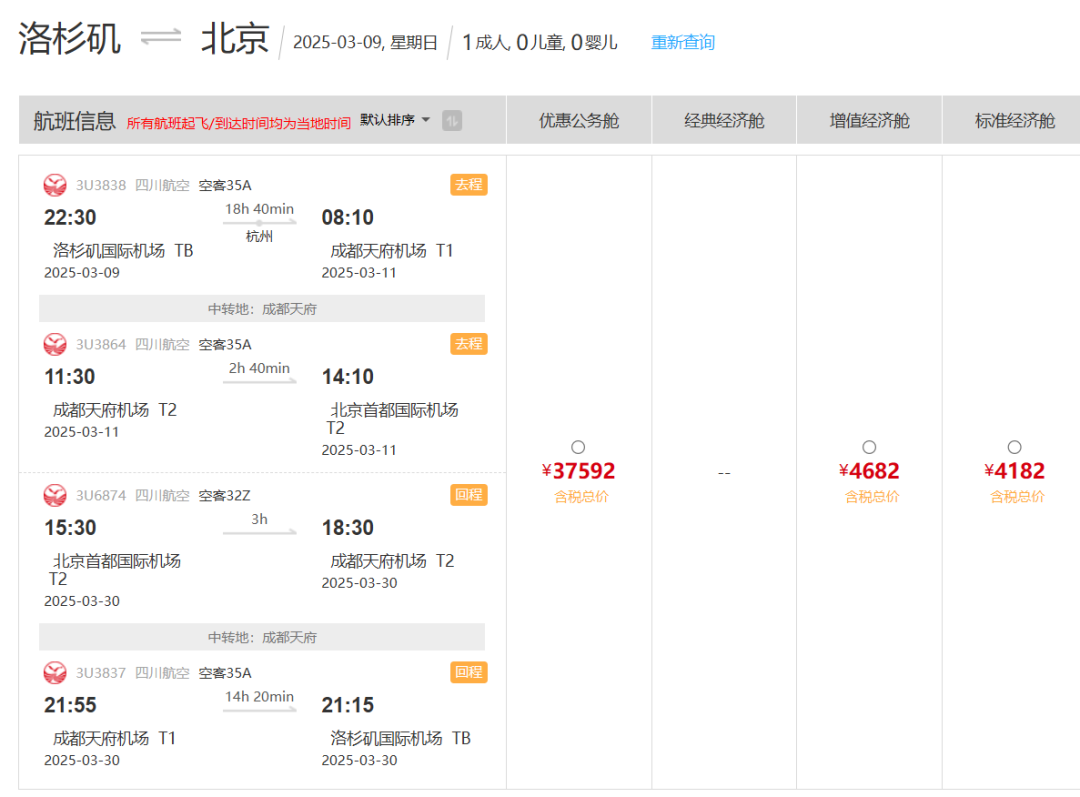Click the 去程 badge on flight 3U3838
Image resolution: width=1080 pixels, height=797 pixels.
coord(468,184)
